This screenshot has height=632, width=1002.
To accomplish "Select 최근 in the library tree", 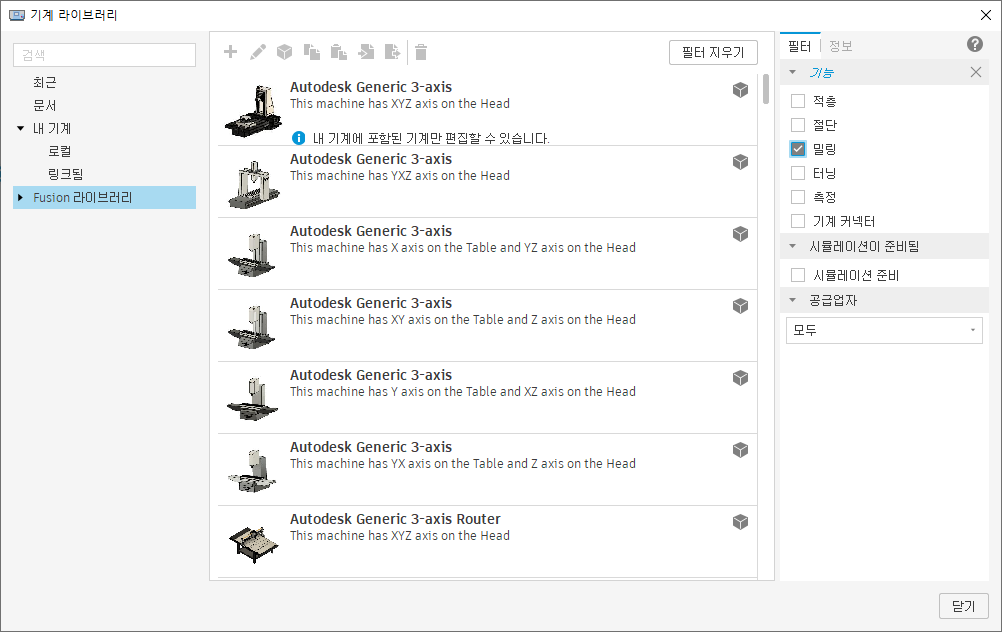I will 45,82.
